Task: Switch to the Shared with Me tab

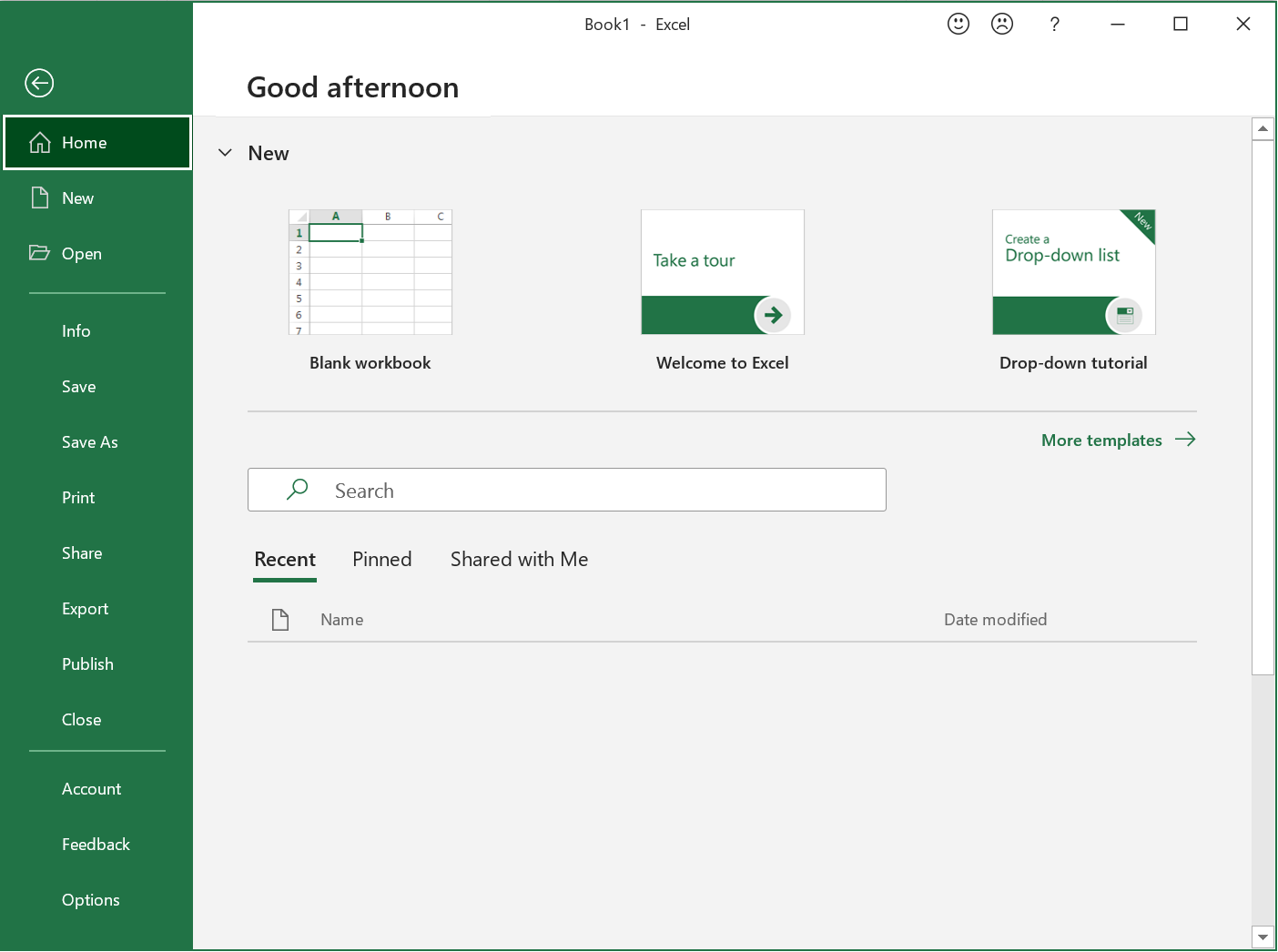Action: pos(520,560)
